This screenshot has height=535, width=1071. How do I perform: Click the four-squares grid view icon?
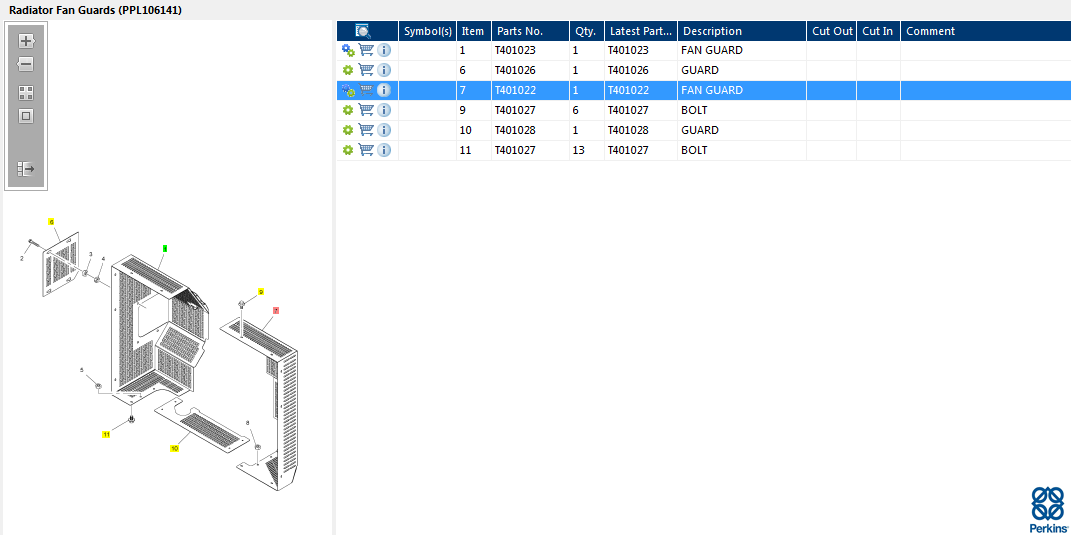pyautogui.click(x=26, y=93)
